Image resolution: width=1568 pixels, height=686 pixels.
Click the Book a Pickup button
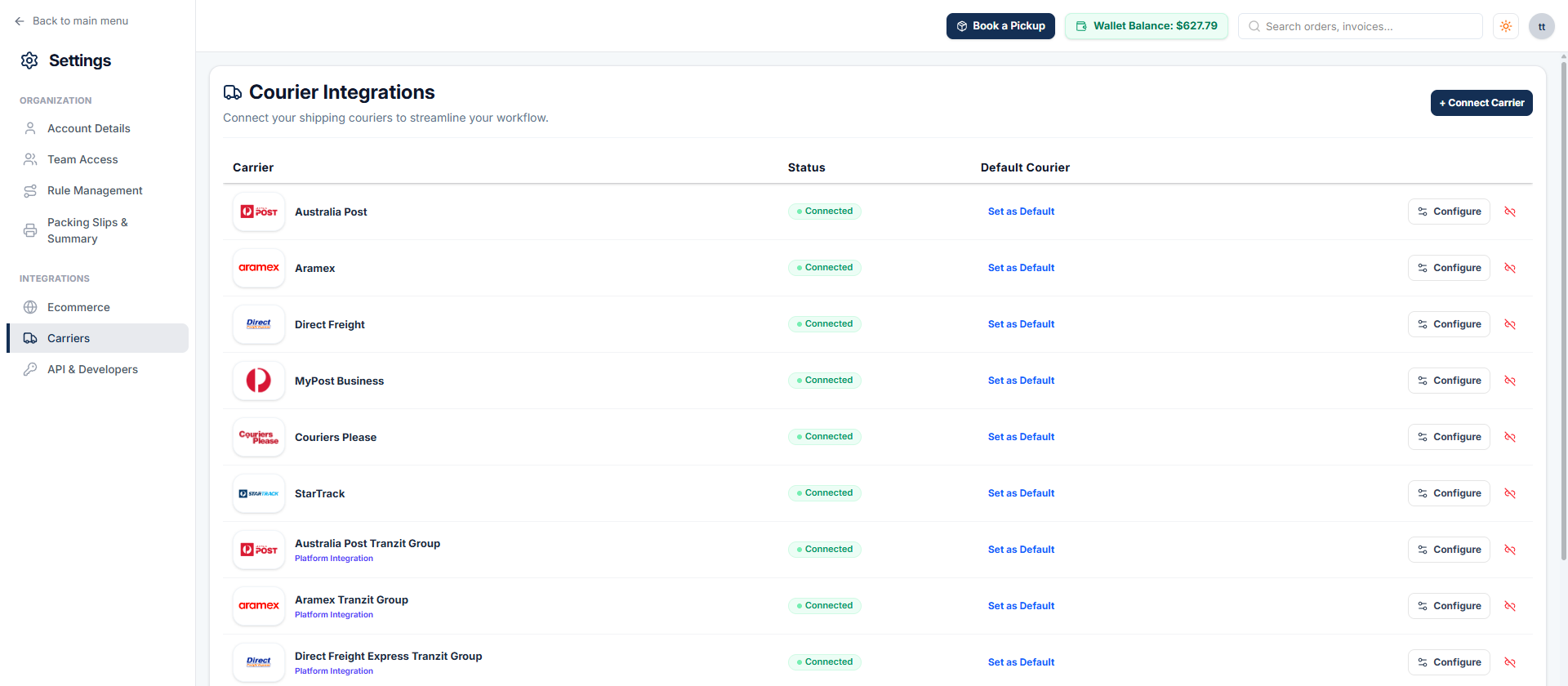click(1000, 26)
